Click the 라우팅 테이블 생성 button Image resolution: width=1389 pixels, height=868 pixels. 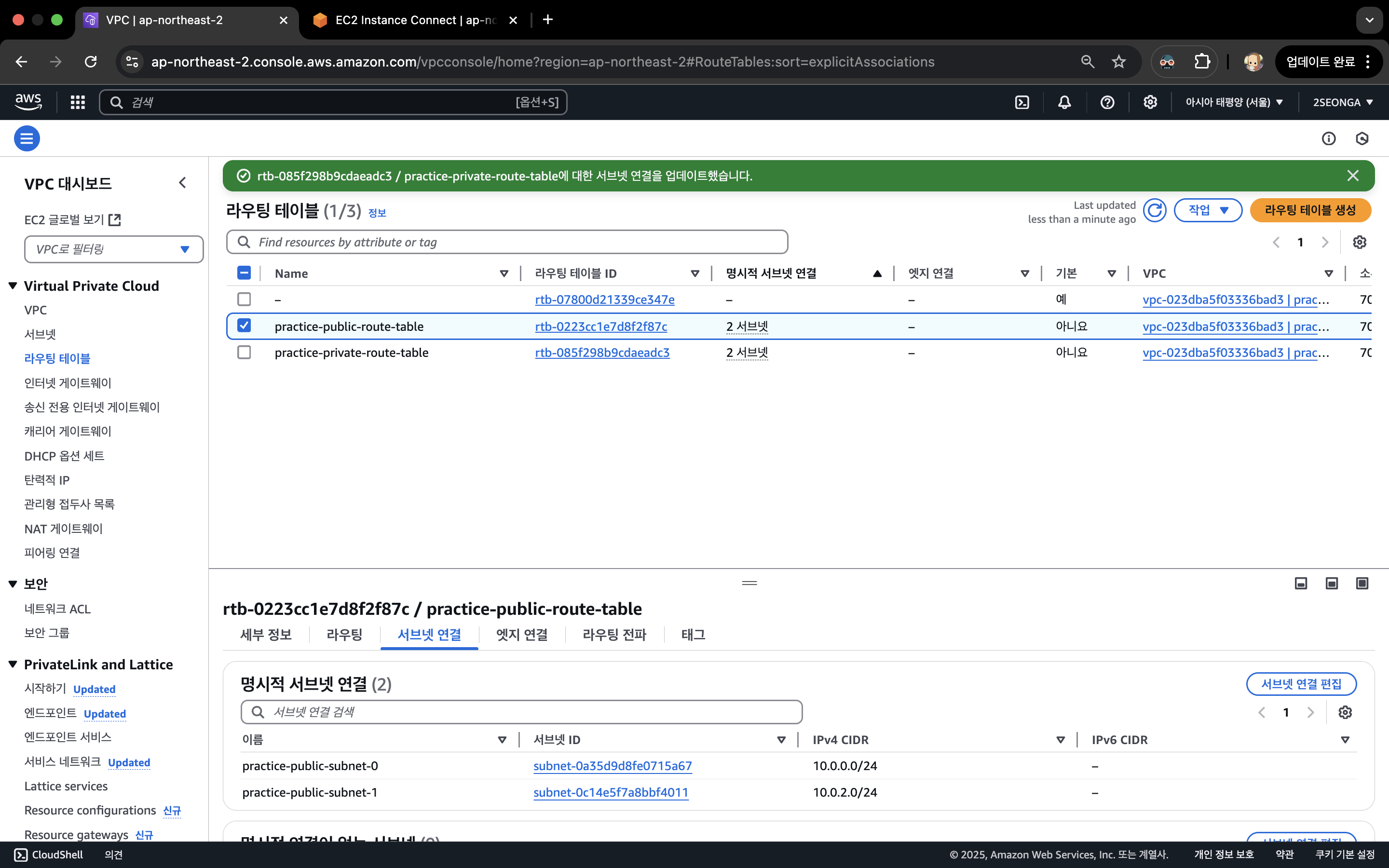[1310, 211]
